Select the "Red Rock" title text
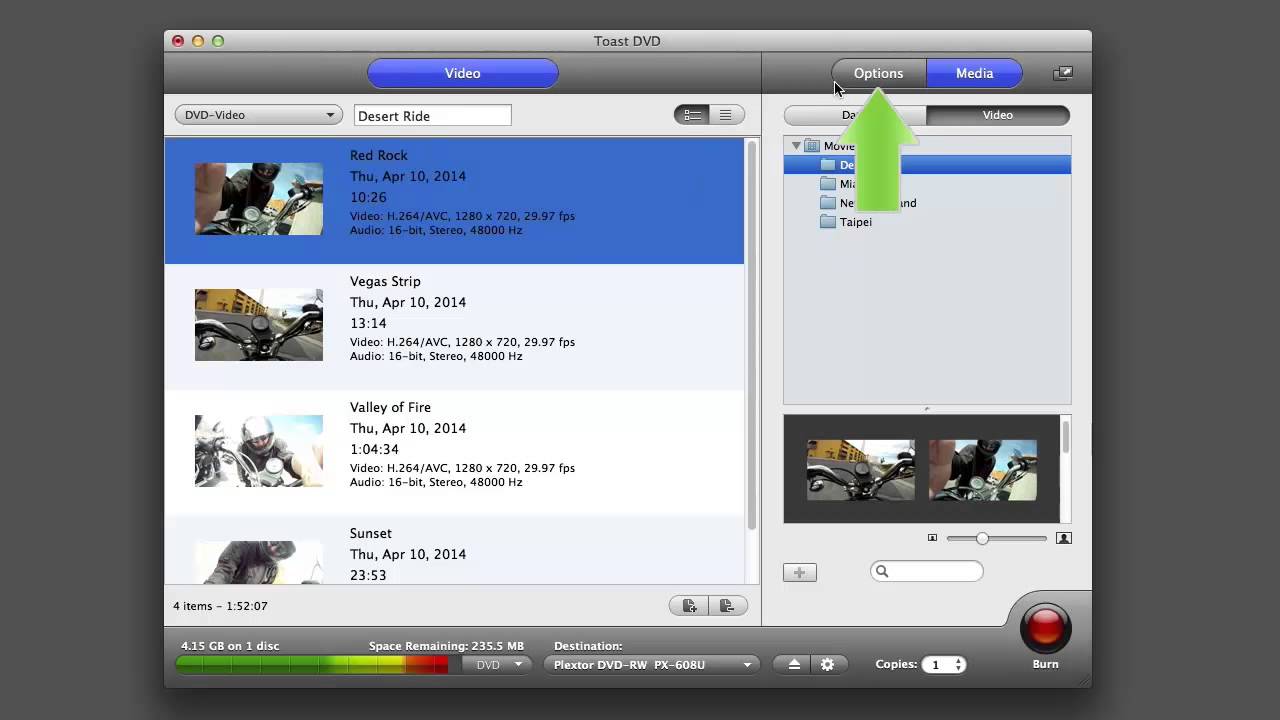The width and height of the screenshot is (1280, 720). pyautogui.click(x=379, y=155)
